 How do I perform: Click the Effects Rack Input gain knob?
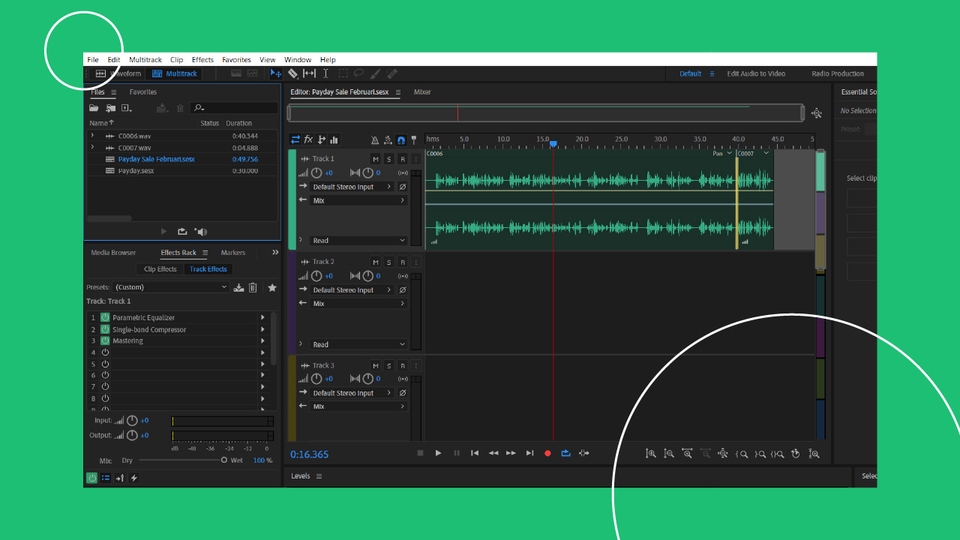(x=132, y=421)
